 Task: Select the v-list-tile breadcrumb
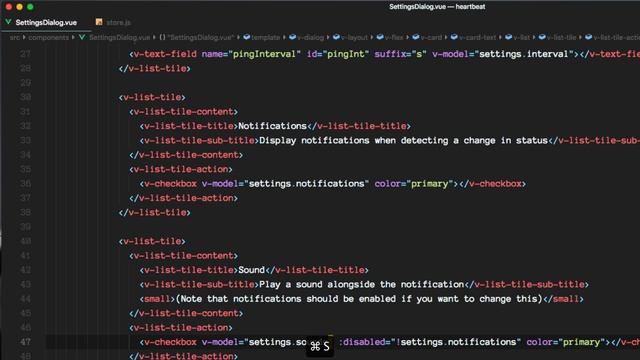click(x=562, y=38)
